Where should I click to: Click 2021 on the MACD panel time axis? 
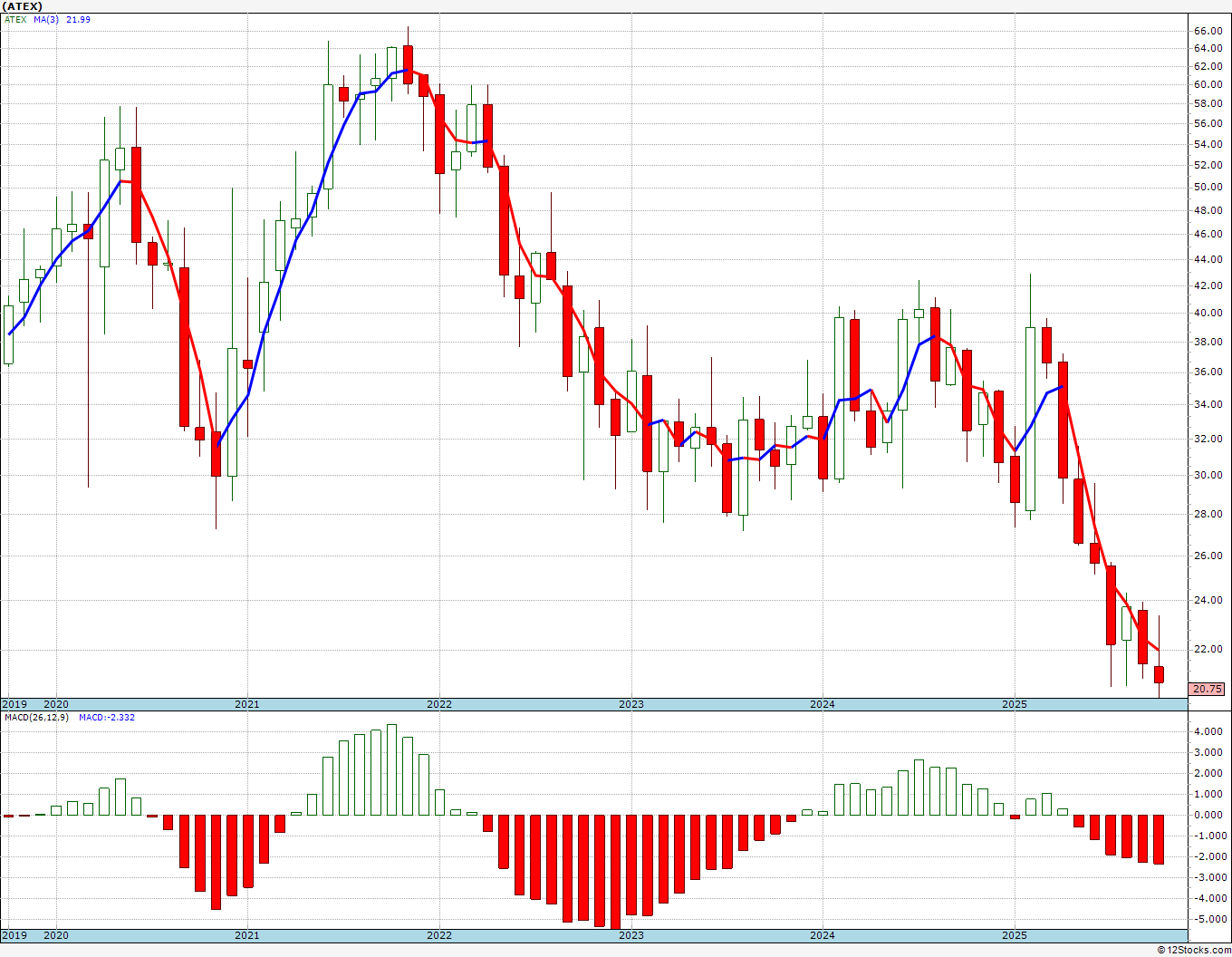coord(247,935)
